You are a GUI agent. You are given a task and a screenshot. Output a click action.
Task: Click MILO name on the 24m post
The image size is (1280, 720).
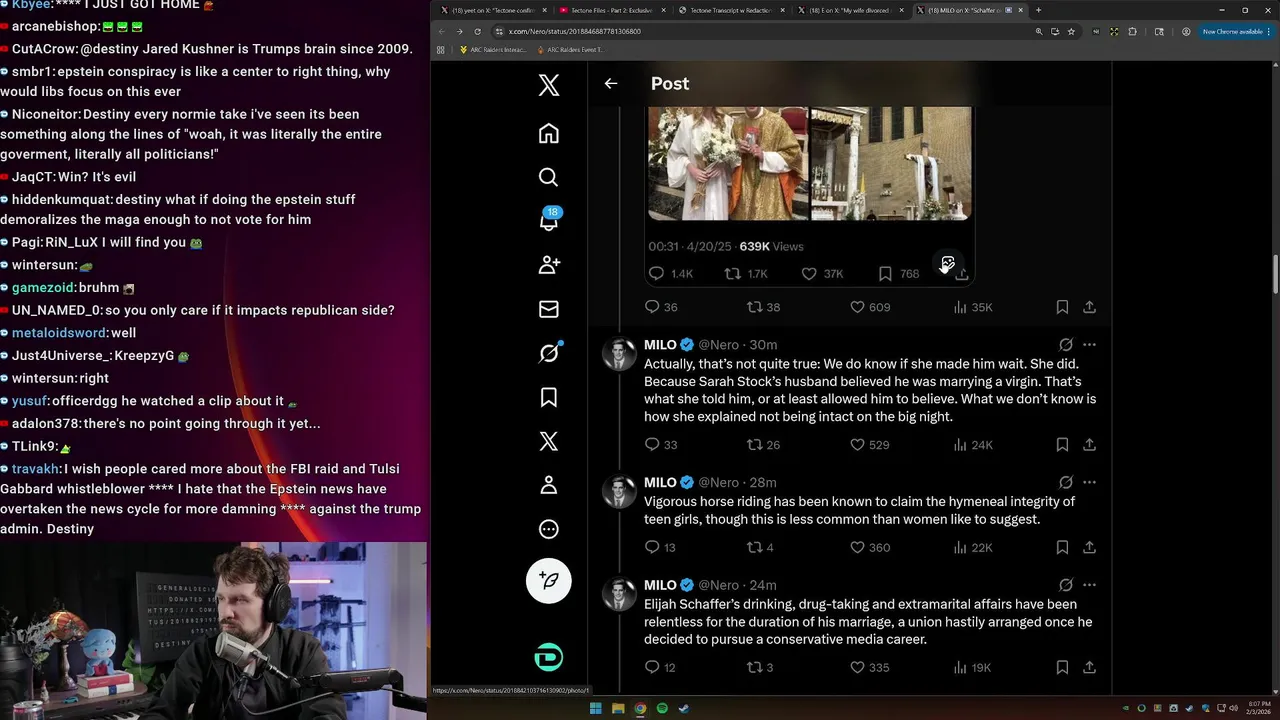660,585
